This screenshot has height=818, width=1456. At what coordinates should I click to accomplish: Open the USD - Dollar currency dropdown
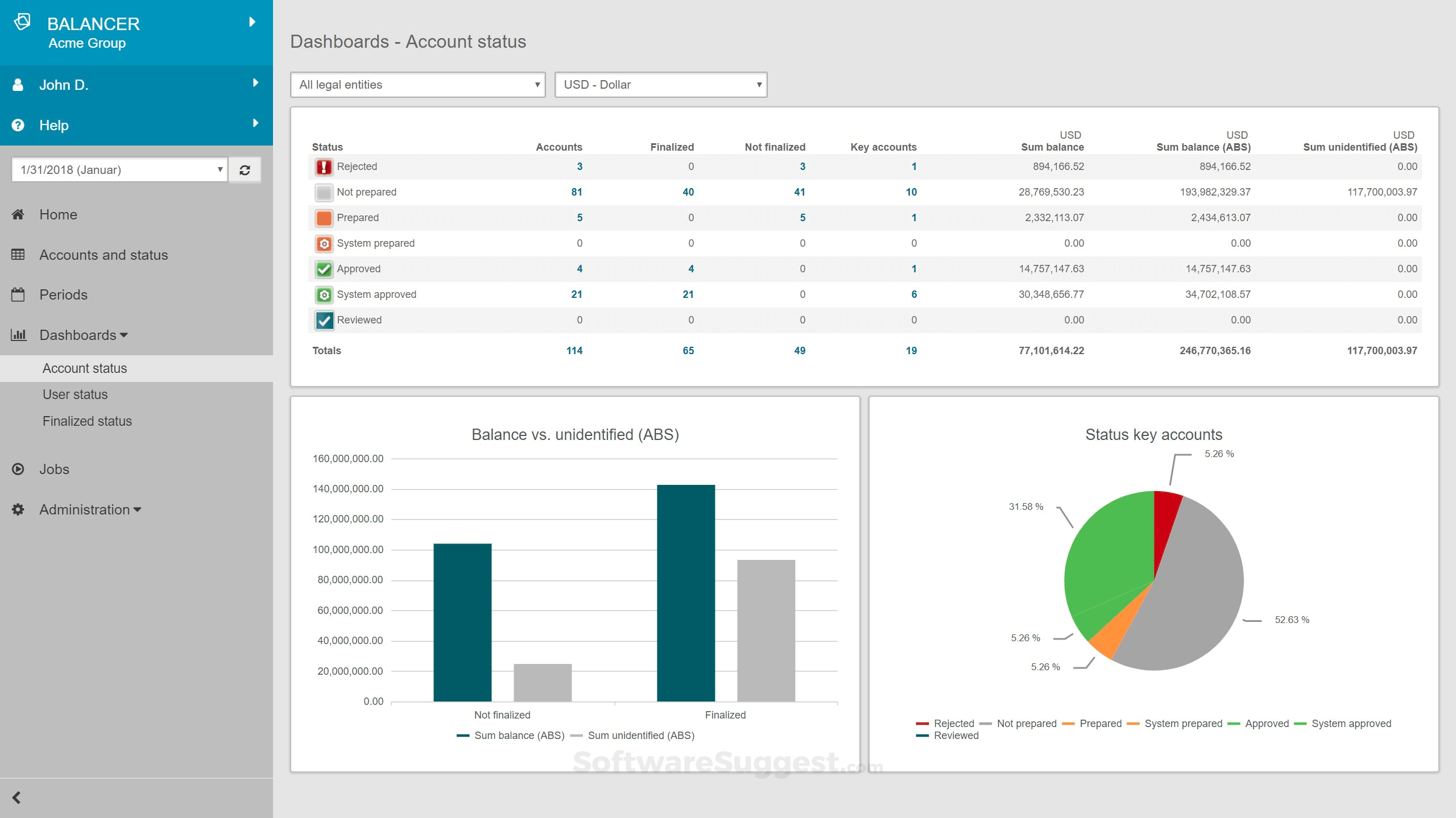[x=661, y=84]
